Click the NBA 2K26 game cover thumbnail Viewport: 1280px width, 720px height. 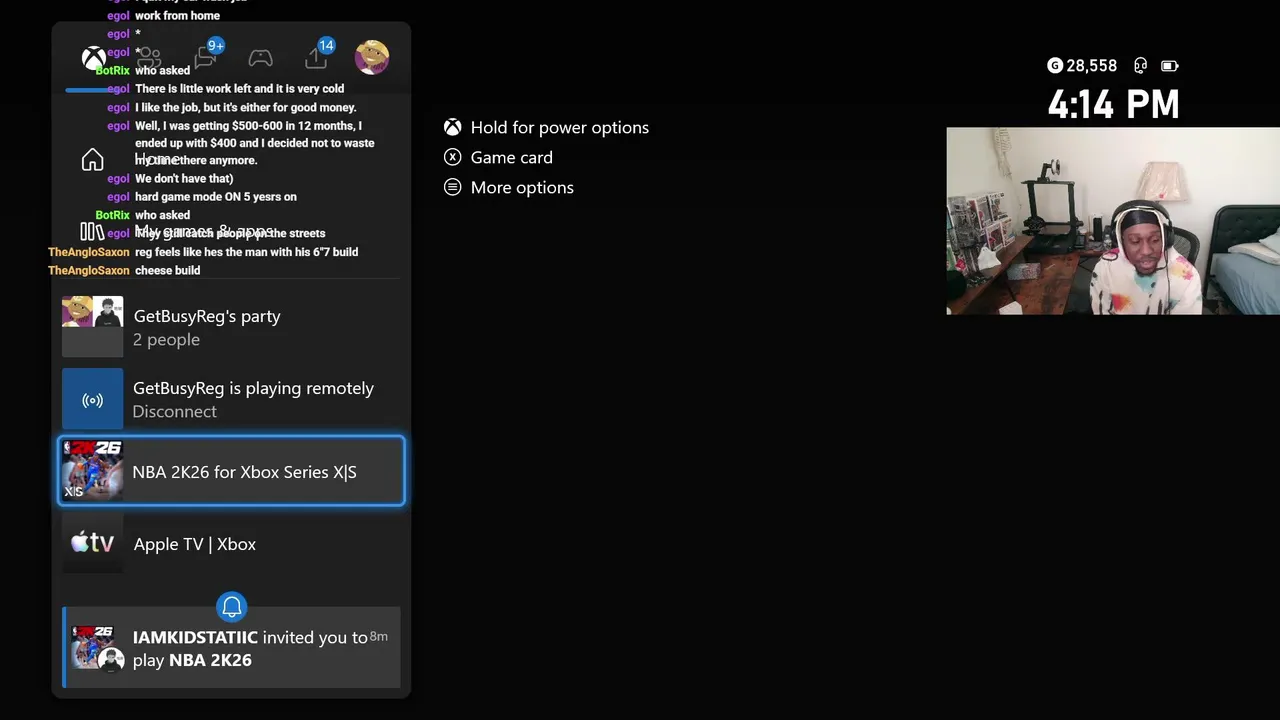pyautogui.click(x=93, y=471)
